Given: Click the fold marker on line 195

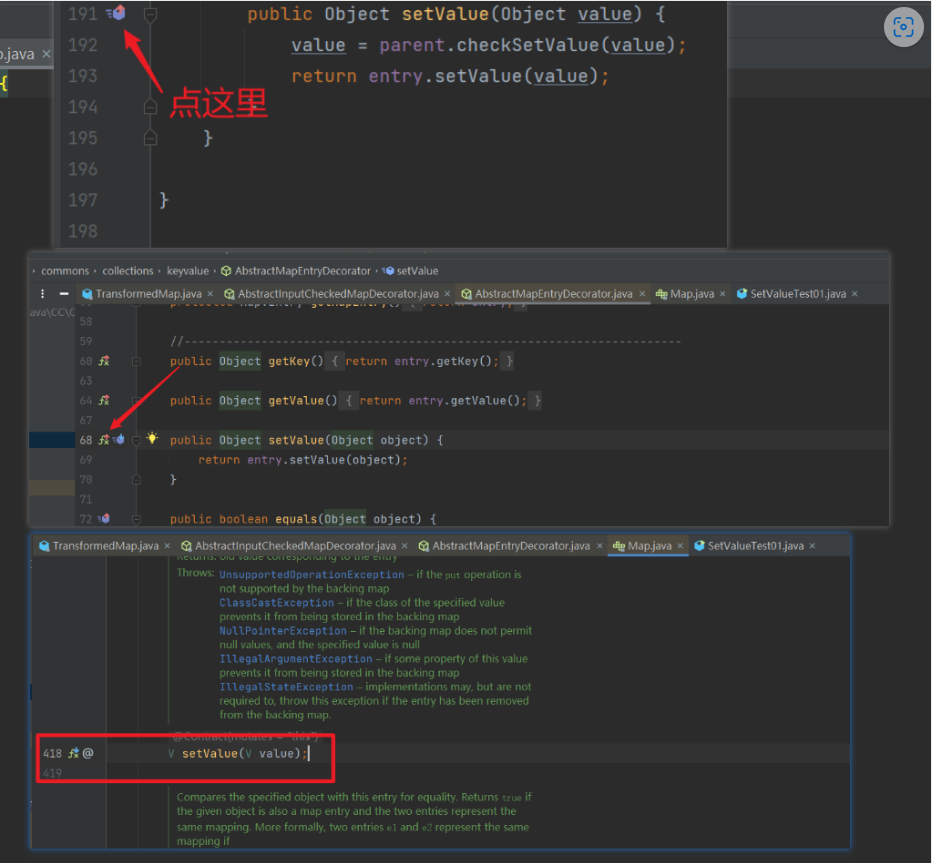Looking at the screenshot, I should point(150,138).
